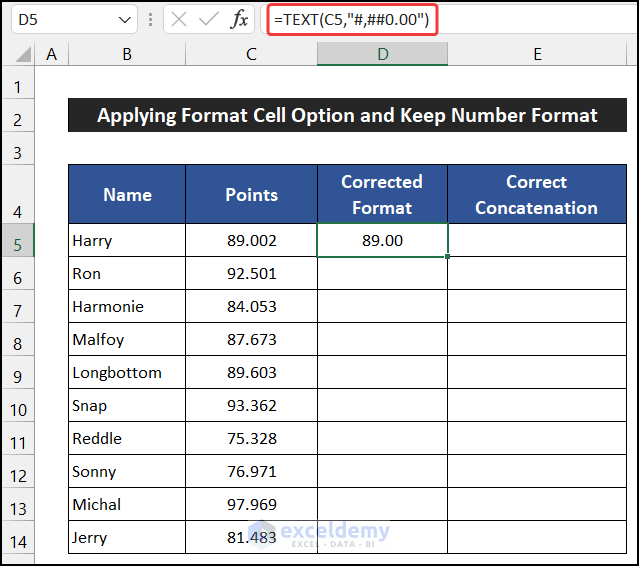
Task: Click the formula bar options dots
Action: click(x=150, y=20)
